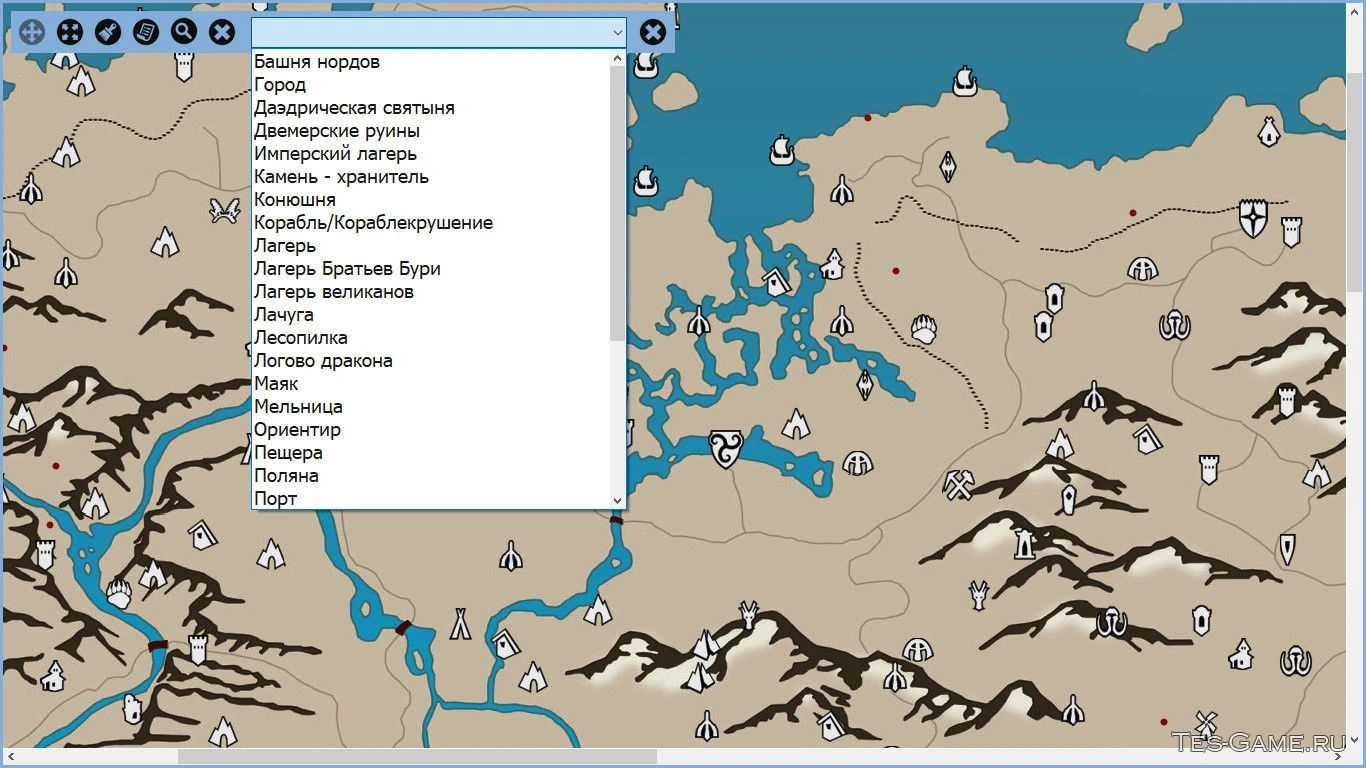This screenshot has width=1366, height=768.
Task: Click the dropdown list scroll up arrow
Action: coord(617,59)
